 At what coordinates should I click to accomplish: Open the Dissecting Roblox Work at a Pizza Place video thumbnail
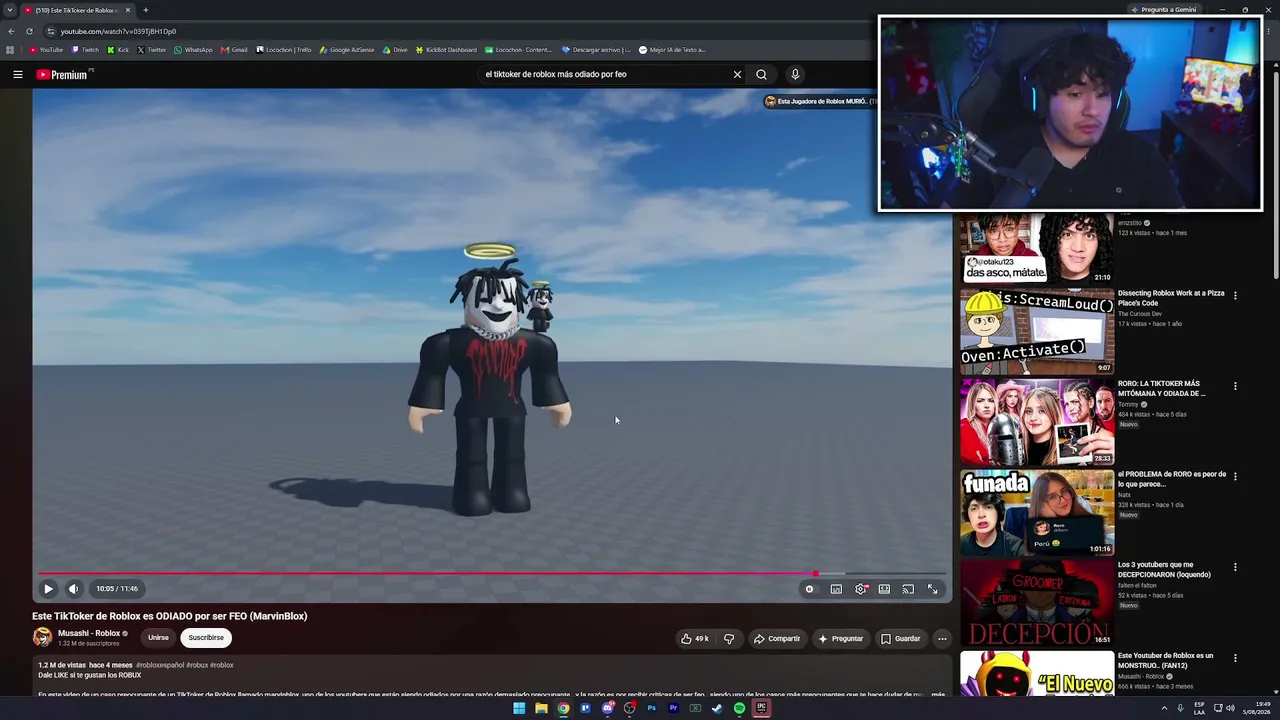click(1037, 331)
